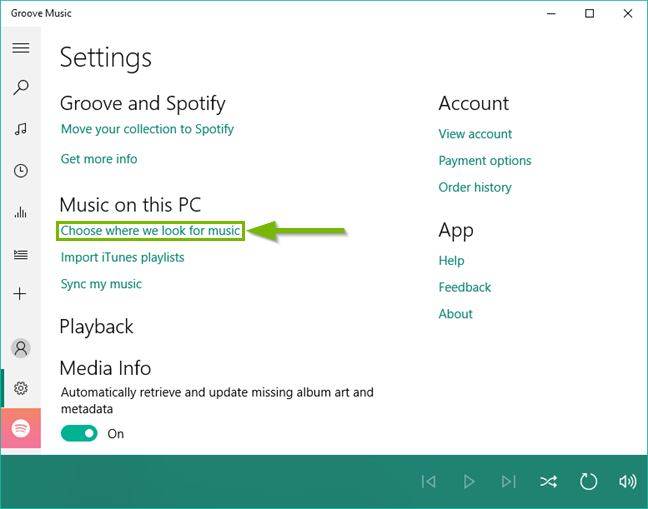This screenshot has height=509, width=648.
Task: Click the Account section heading
Action: tap(474, 103)
